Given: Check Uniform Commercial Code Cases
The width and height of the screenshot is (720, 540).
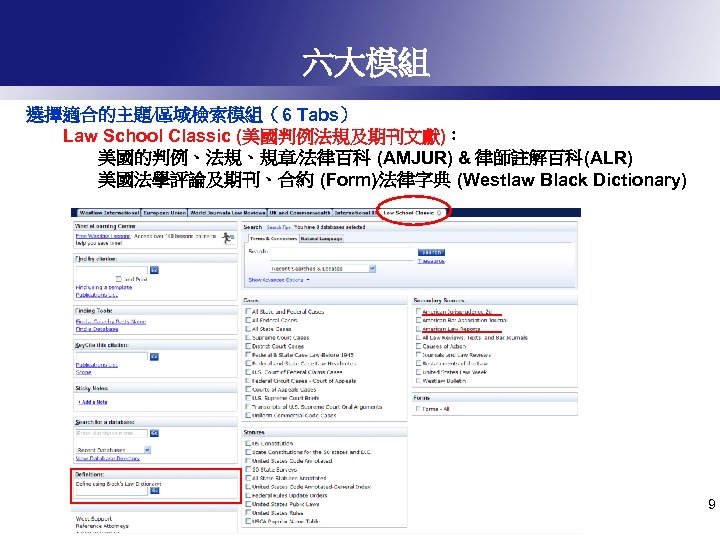Looking at the screenshot, I should coord(248,415).
